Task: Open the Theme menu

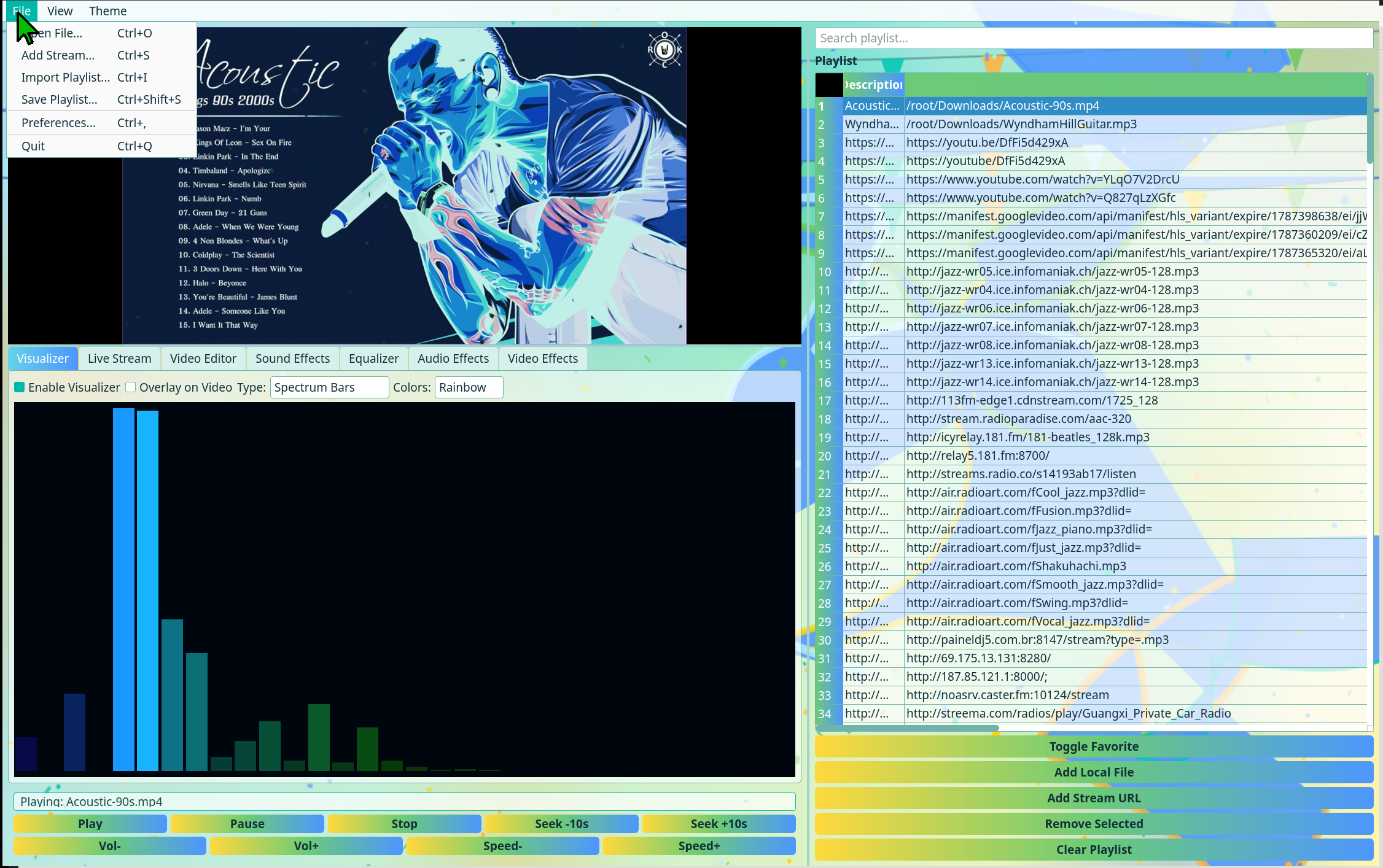Action: (x=107, y=11)
